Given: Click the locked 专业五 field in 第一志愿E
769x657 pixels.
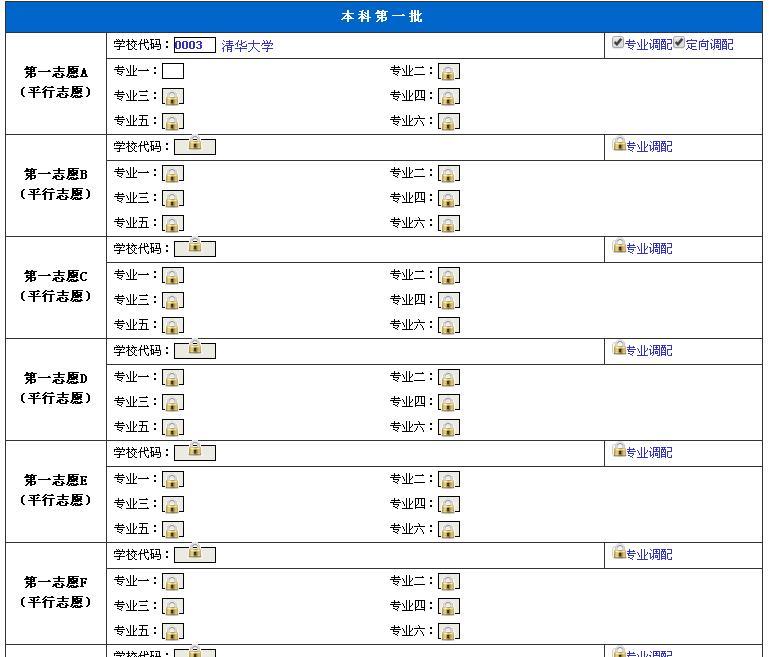Looking at the screenshot, I should tap(173, 530).
